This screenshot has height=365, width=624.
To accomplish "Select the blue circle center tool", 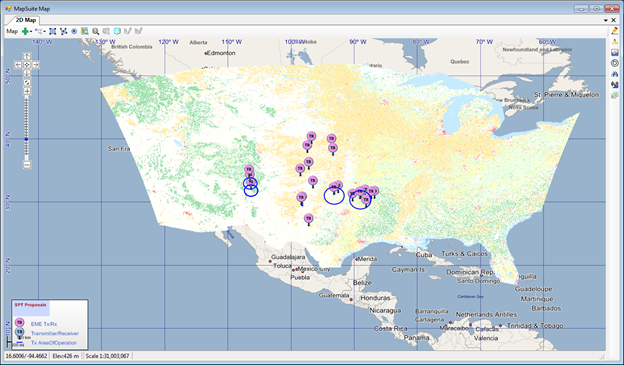I will tap(74, 31).
